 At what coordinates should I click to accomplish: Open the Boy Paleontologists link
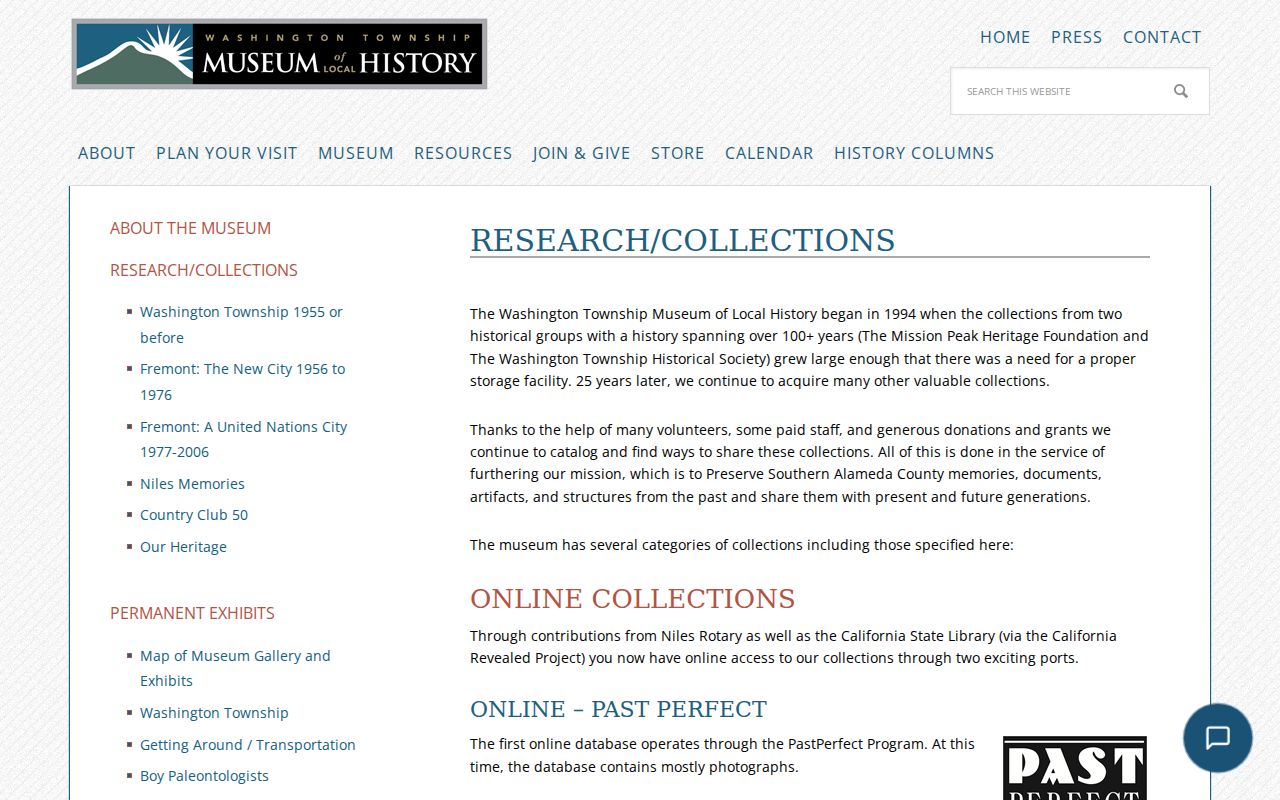click(204, 776)
